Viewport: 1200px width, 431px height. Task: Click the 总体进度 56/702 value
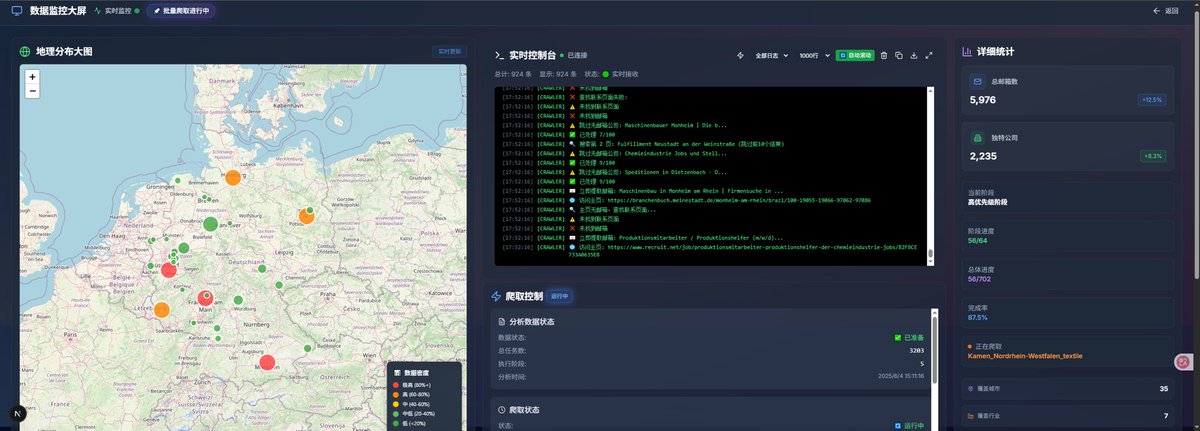click(x=980, y=279)
